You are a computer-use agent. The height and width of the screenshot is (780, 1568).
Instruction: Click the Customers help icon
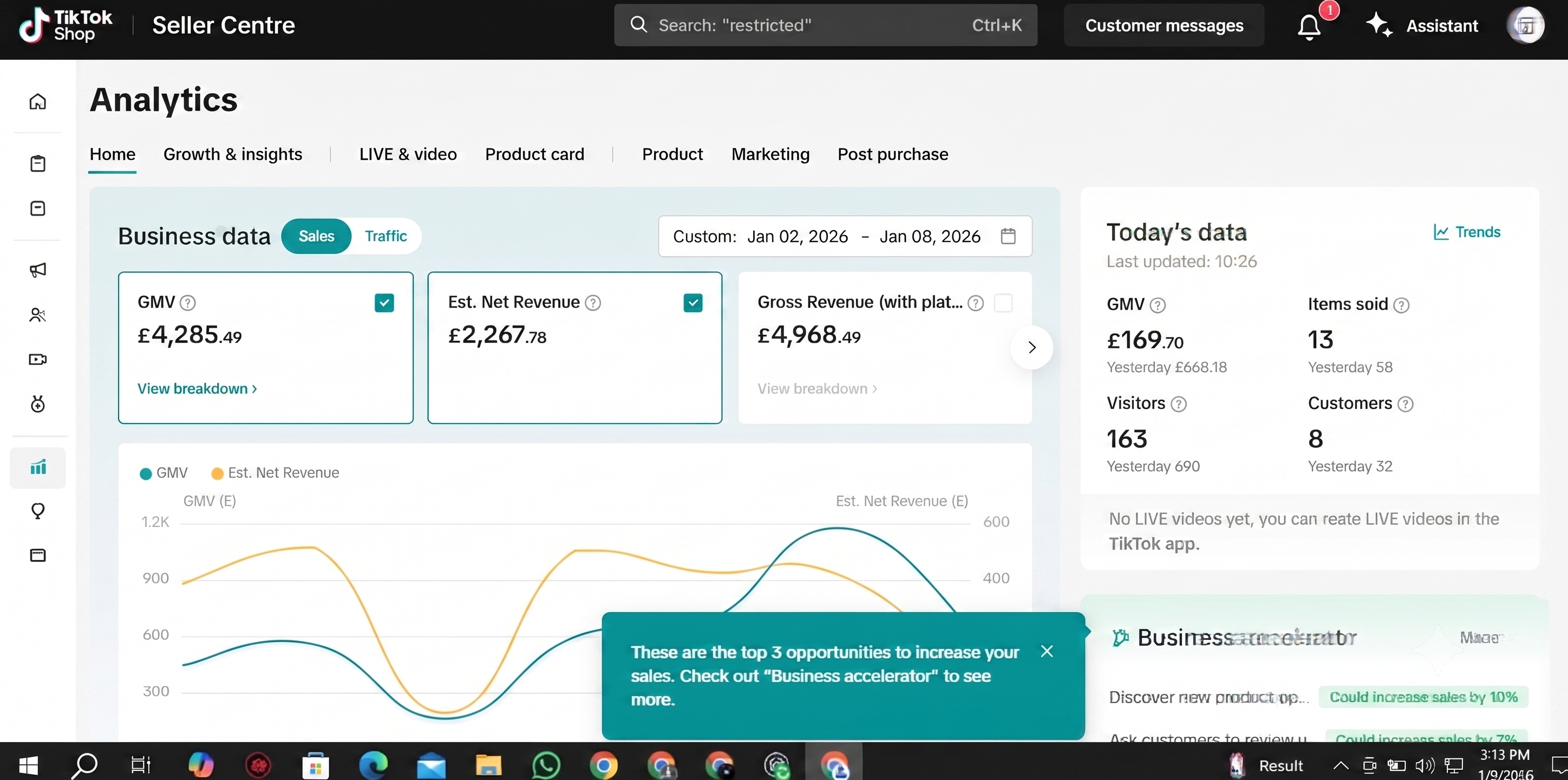point(1406,404)
